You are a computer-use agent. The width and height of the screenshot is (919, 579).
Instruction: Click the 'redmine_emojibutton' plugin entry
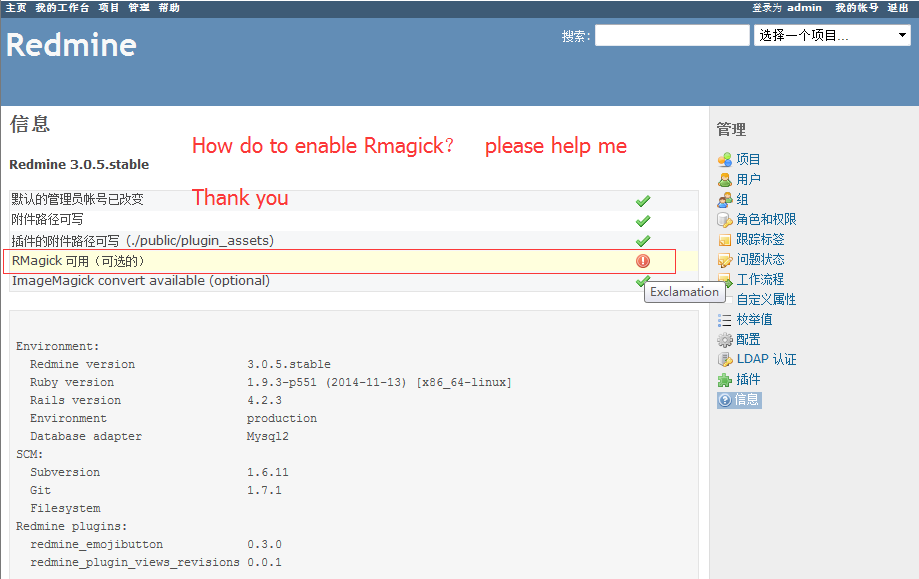[156, 544]
